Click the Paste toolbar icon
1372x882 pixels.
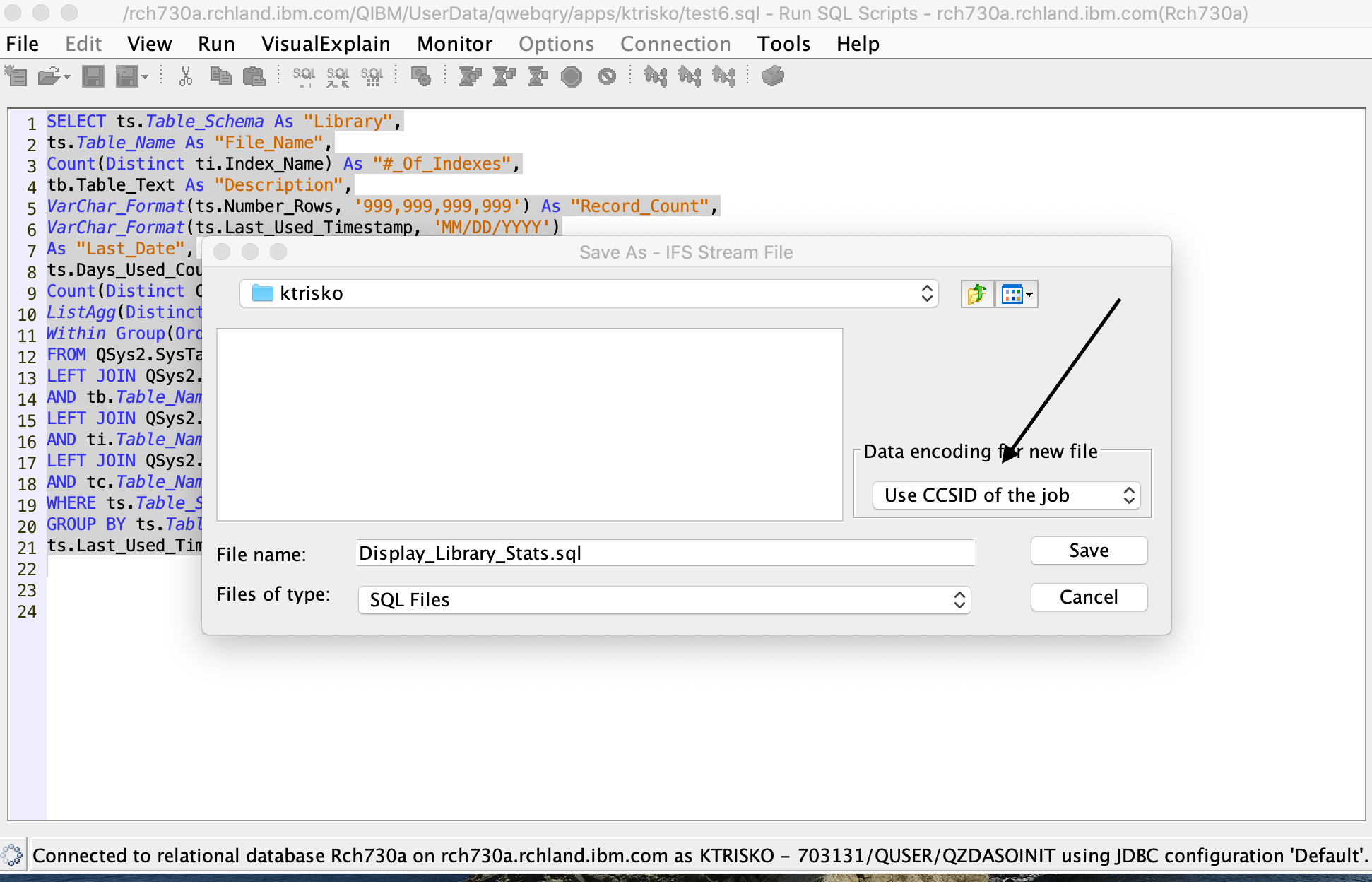coord(254,76)
